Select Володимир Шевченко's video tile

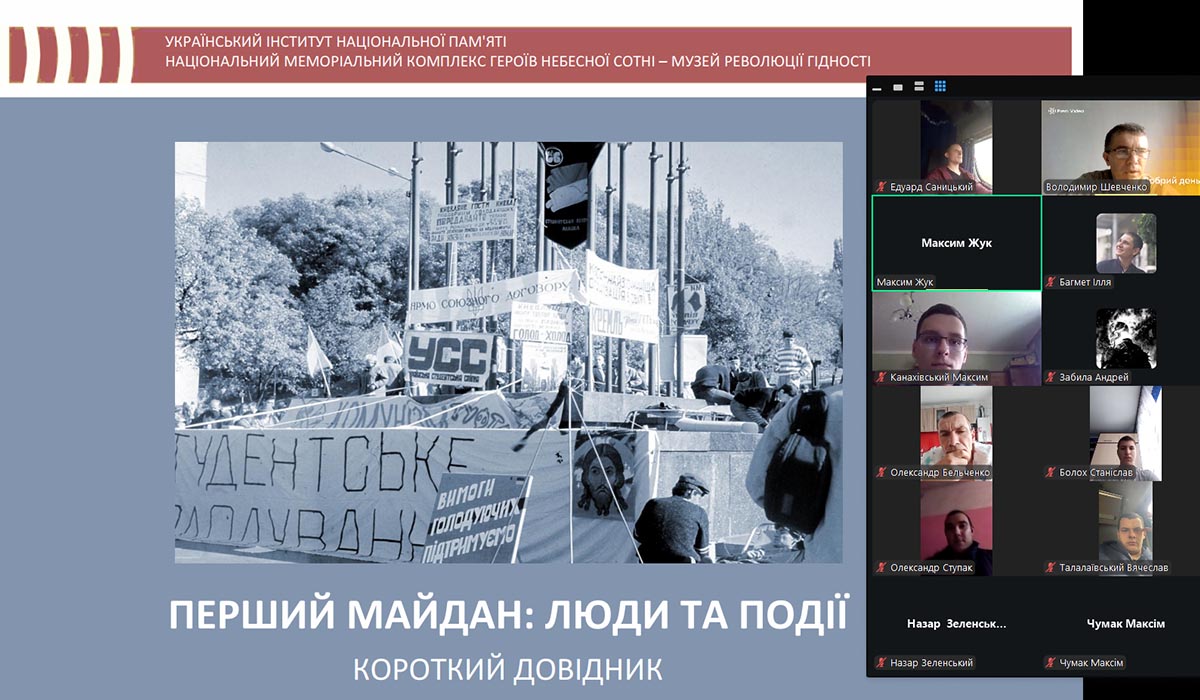1122,147
